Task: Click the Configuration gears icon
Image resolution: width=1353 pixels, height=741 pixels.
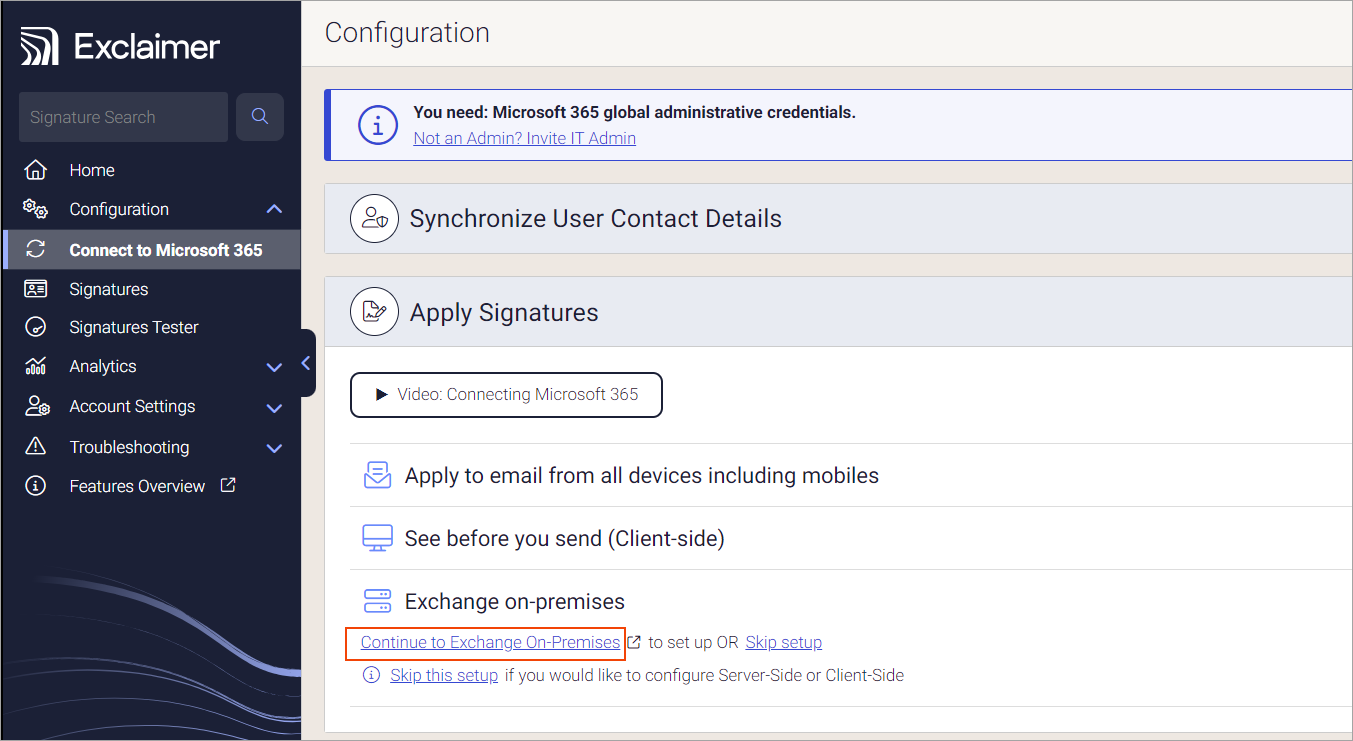Action: (35, 209)
